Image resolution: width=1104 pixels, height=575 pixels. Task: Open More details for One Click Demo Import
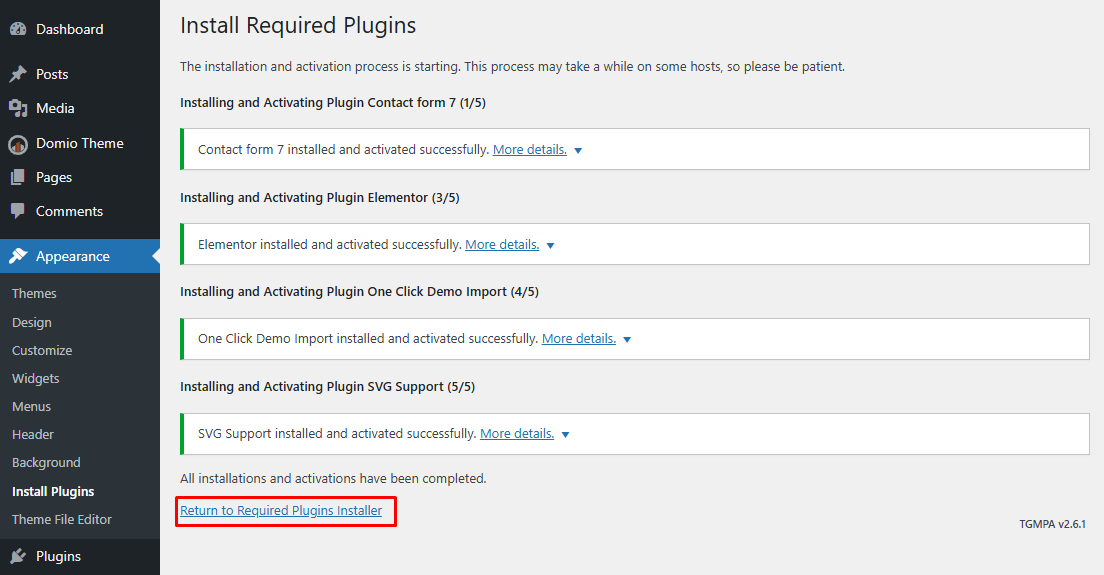coord(579,339)
